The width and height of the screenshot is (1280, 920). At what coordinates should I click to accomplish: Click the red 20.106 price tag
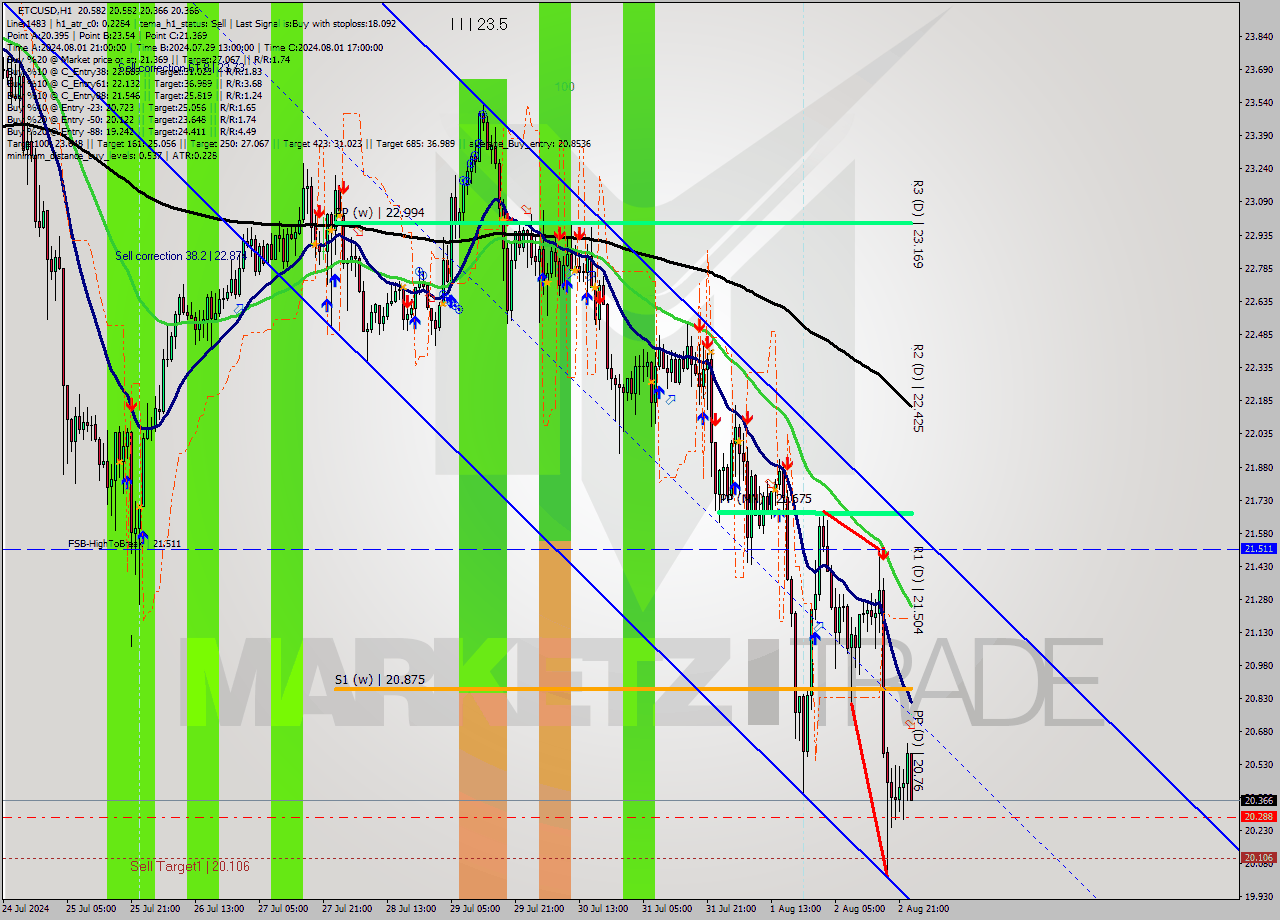click(x=1258, y=858)
